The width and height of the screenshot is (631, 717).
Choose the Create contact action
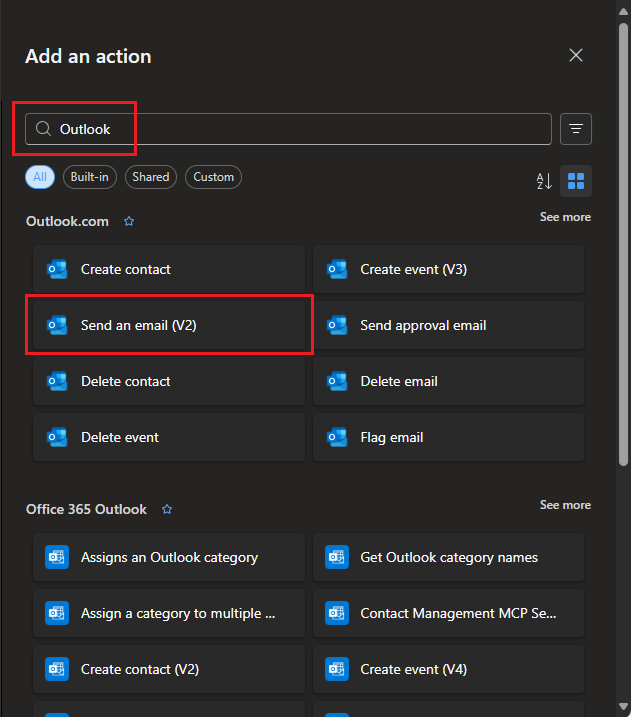point(169,269)
